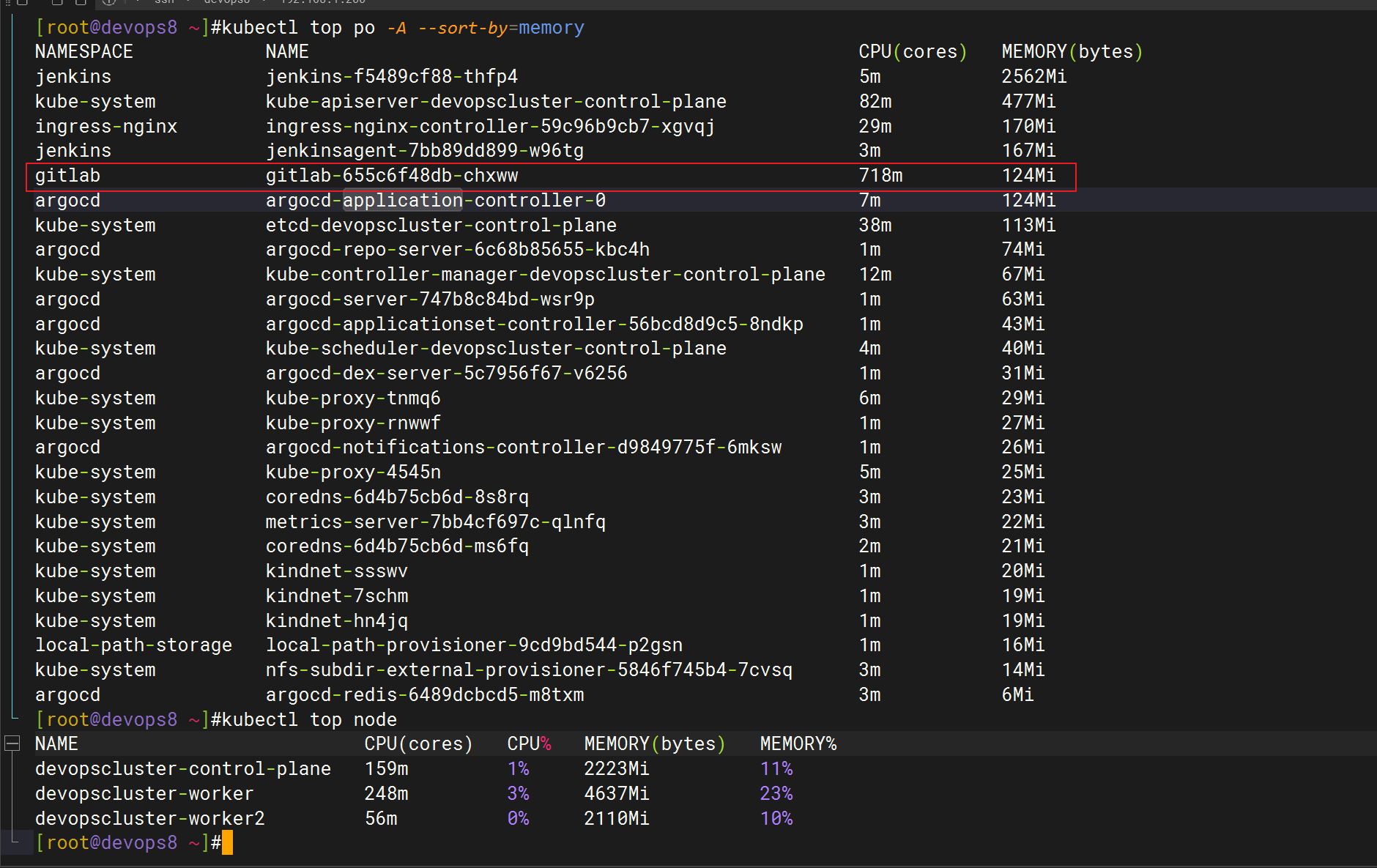Click the 'kubectl top po' command text
This screenshot has width=1377, height=868.
pos(298,28)
